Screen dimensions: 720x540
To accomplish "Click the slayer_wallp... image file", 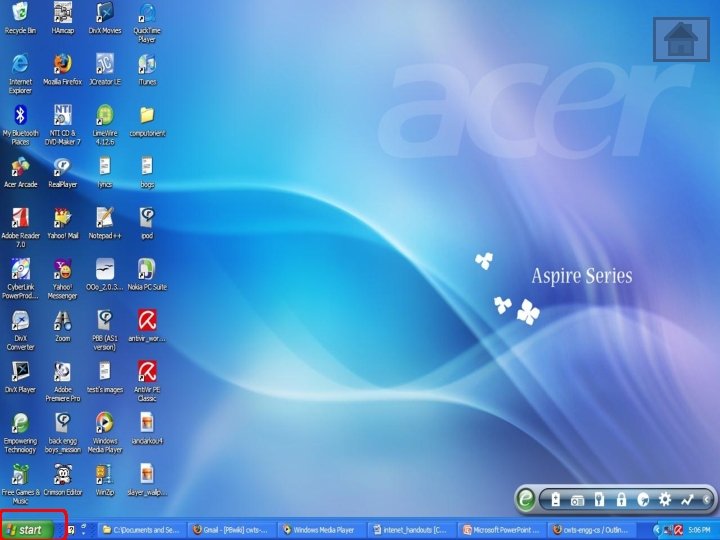I will 147,475.
